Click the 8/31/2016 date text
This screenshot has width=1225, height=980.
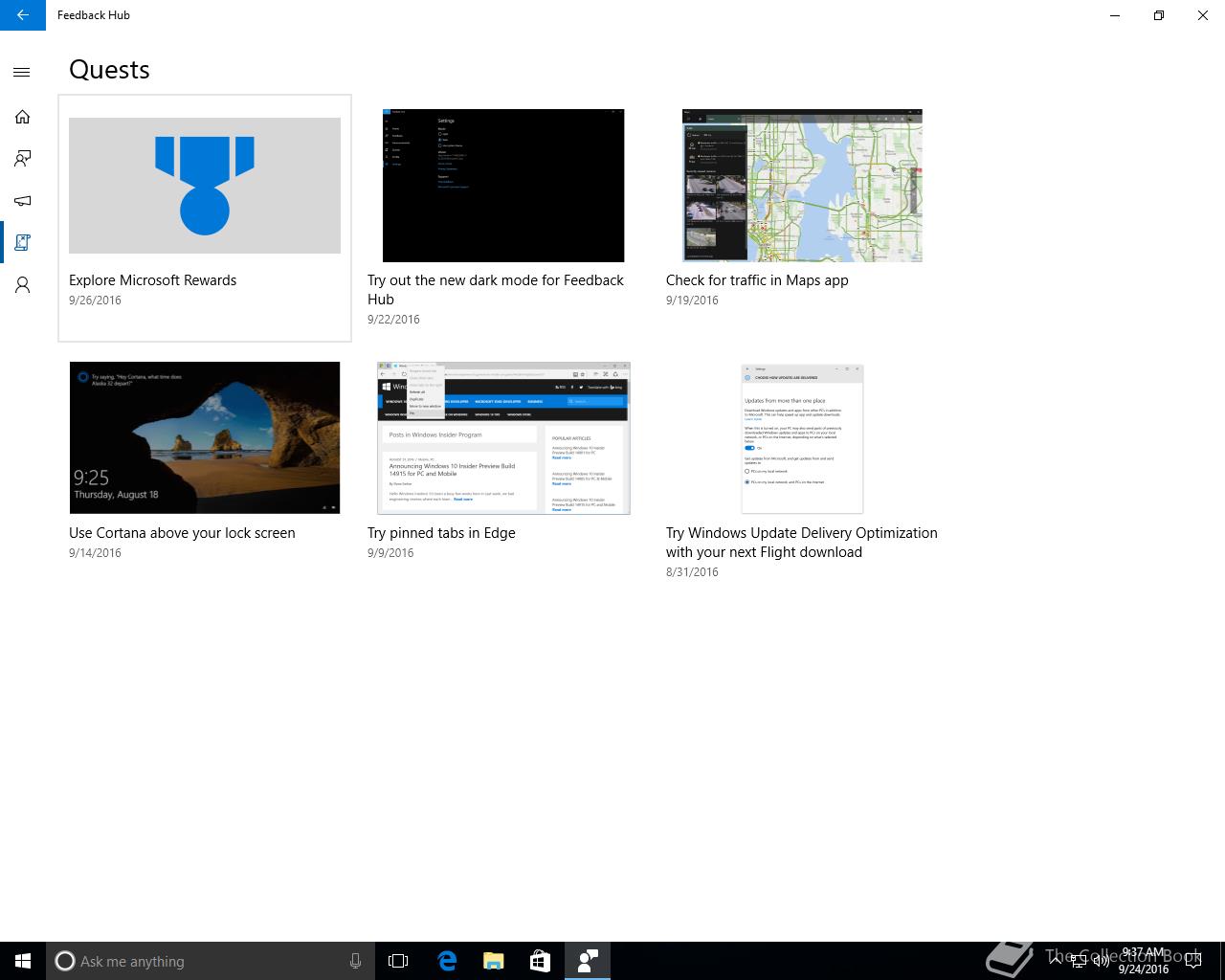pyautogui.click(x=692, y=572)
